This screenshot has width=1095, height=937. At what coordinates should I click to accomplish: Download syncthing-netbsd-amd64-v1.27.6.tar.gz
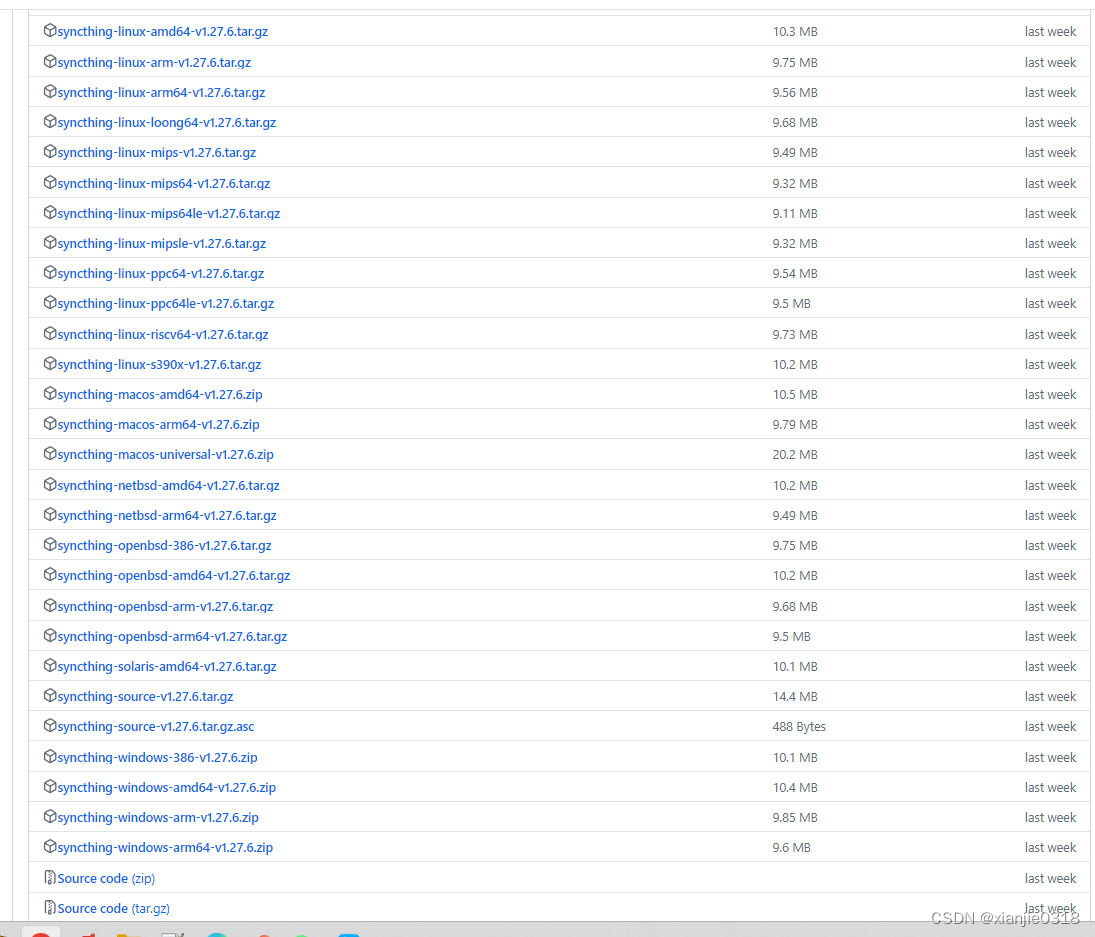[x=168, y=485]
